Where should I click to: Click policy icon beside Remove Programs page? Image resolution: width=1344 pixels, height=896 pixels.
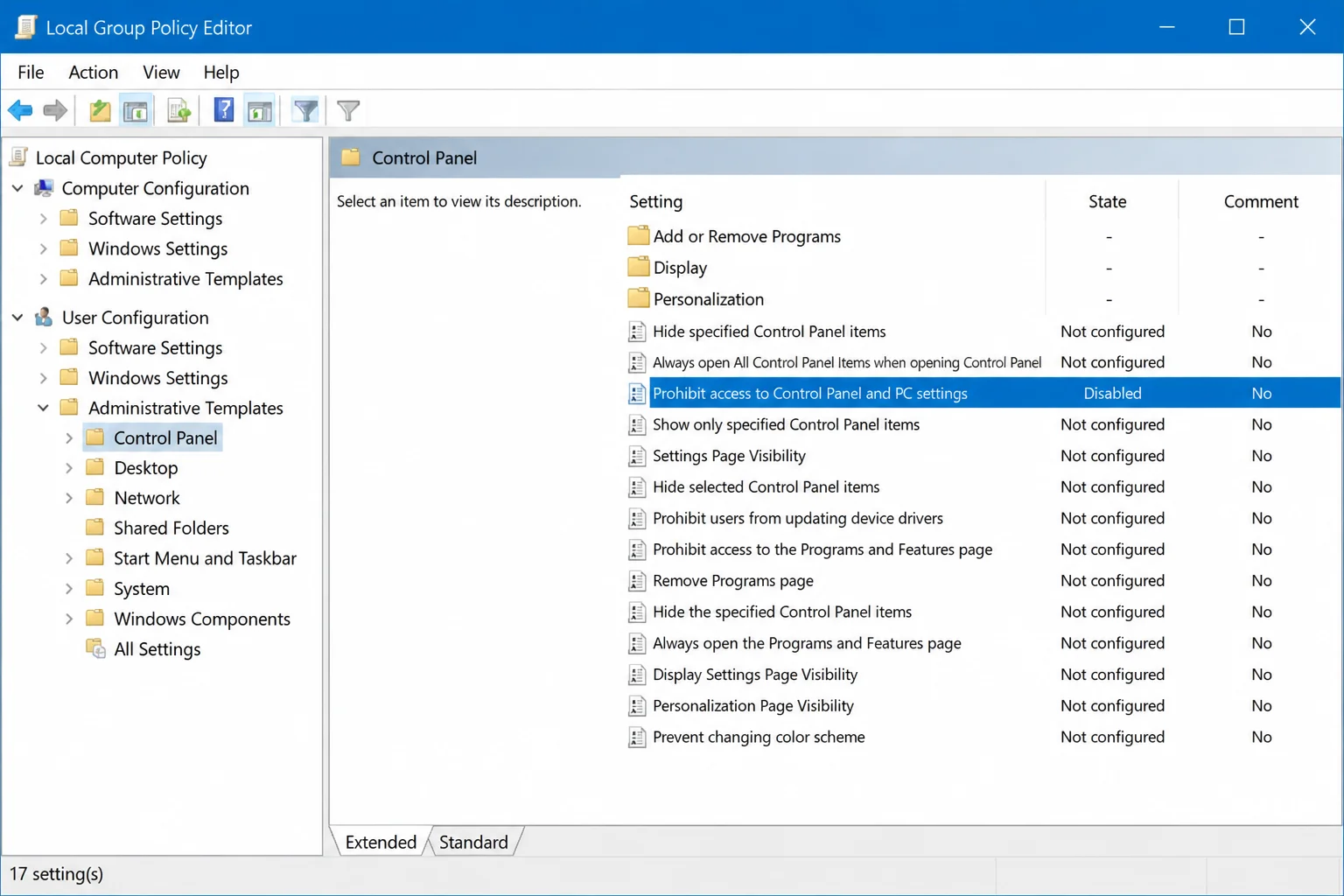637,580
